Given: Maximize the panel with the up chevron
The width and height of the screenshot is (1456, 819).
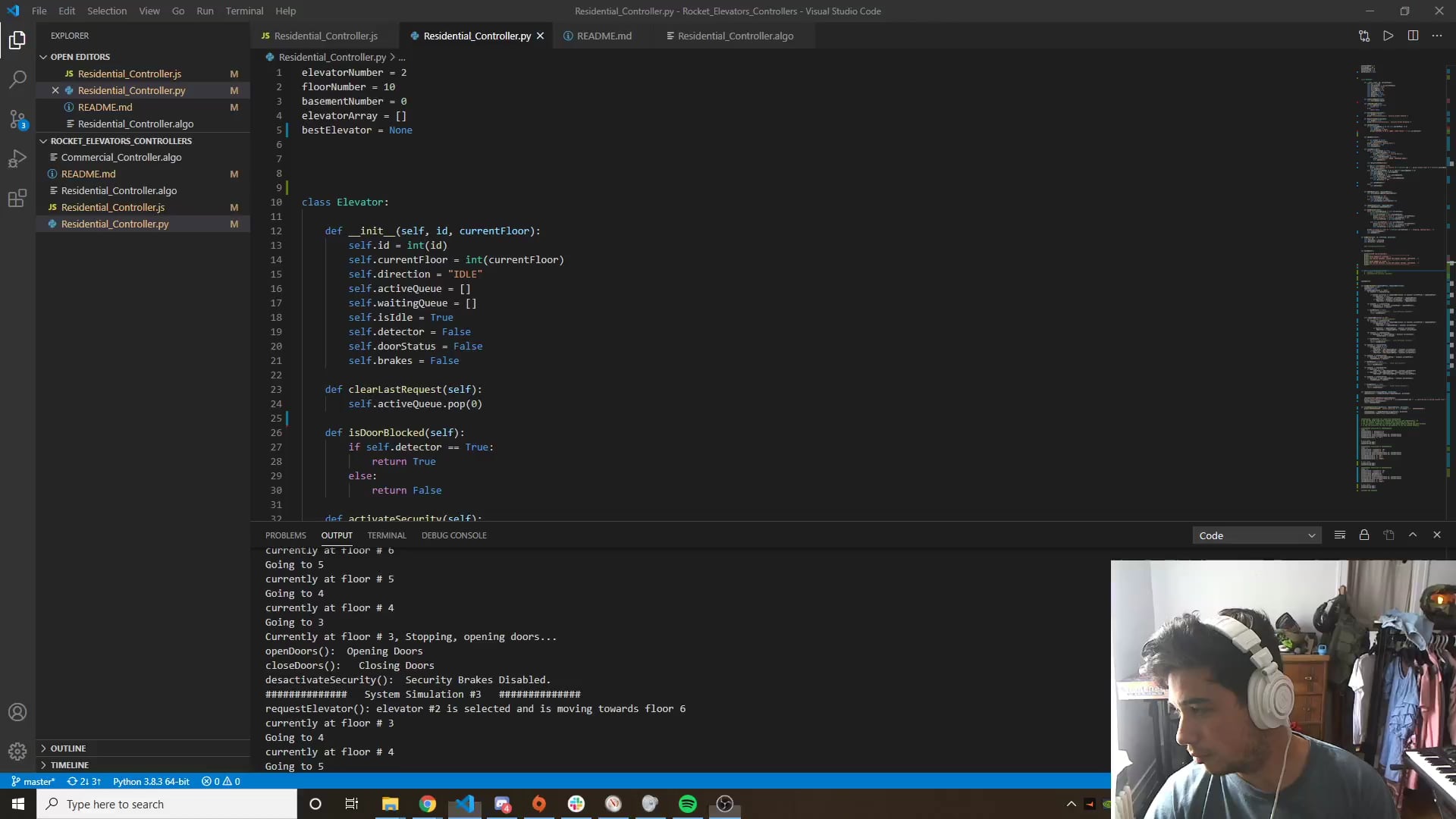Looking at the screenshot, I should 1413,535.
